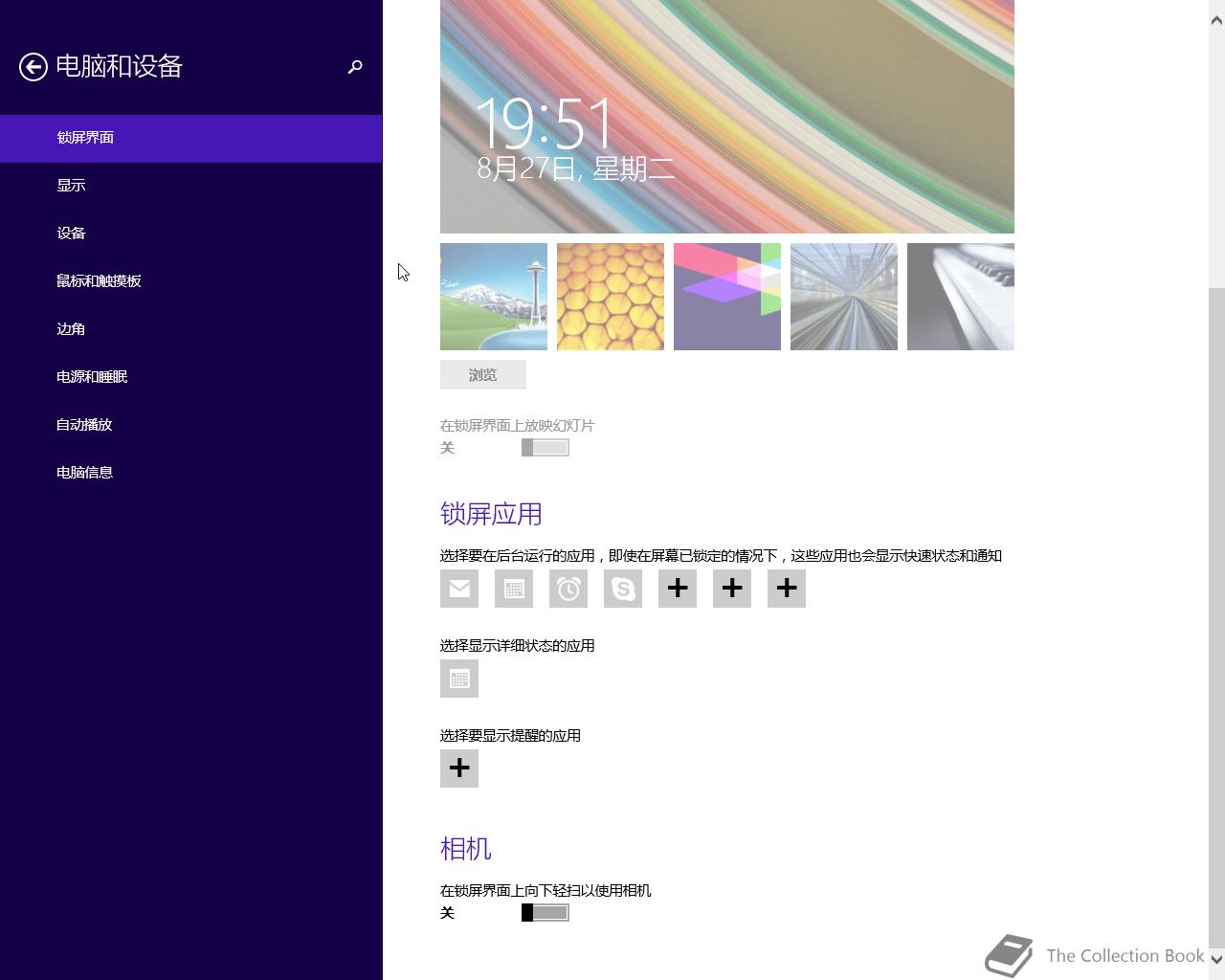Select 锁屏界面 in the sidebar

(191, 138)
